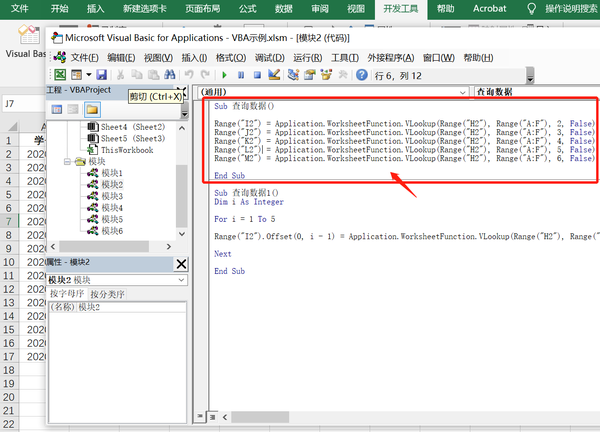The width and height of the screenshot is (600, 432).
Task: Click the project tree up scroll arrow
Action: 182,128
